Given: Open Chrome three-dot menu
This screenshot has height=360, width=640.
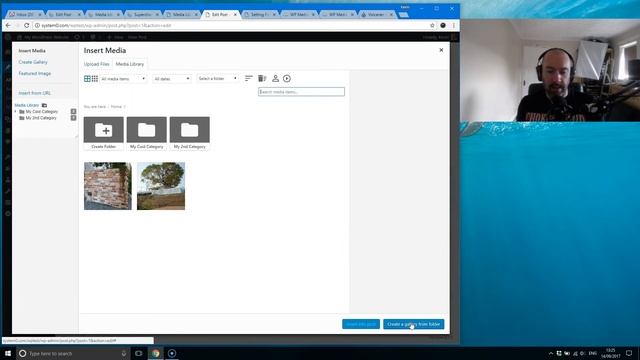Looking at the screenshot, I should tap(453, 25).
